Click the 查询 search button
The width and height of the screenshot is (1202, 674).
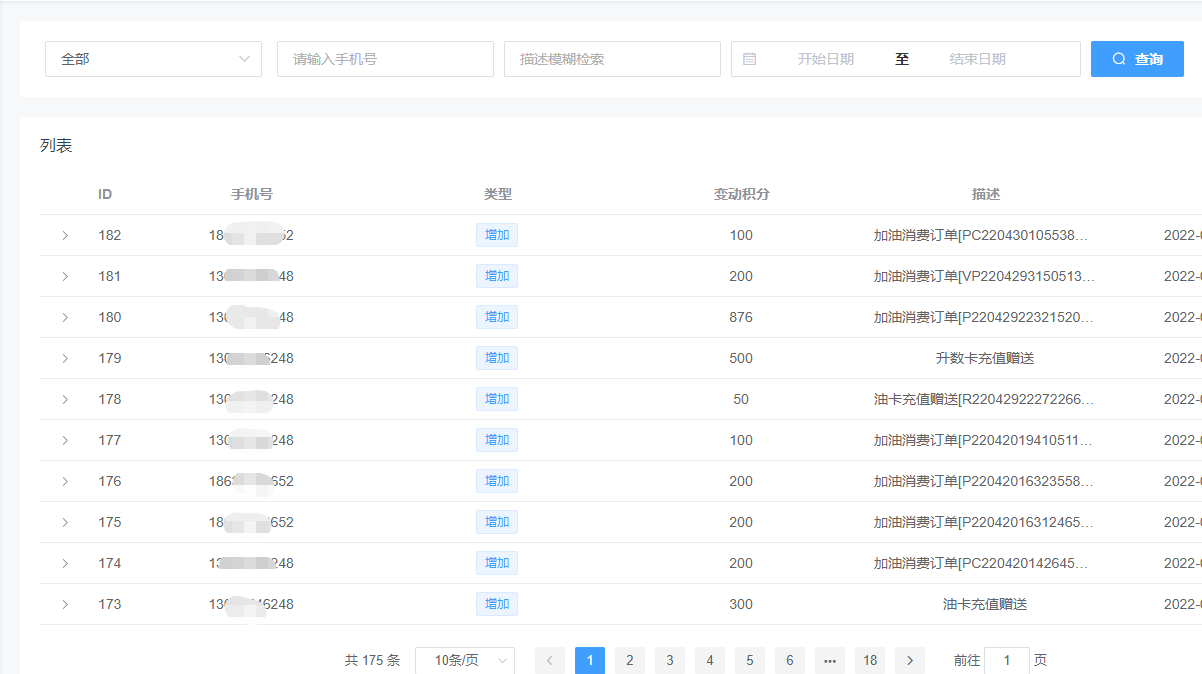(1137, 59)
